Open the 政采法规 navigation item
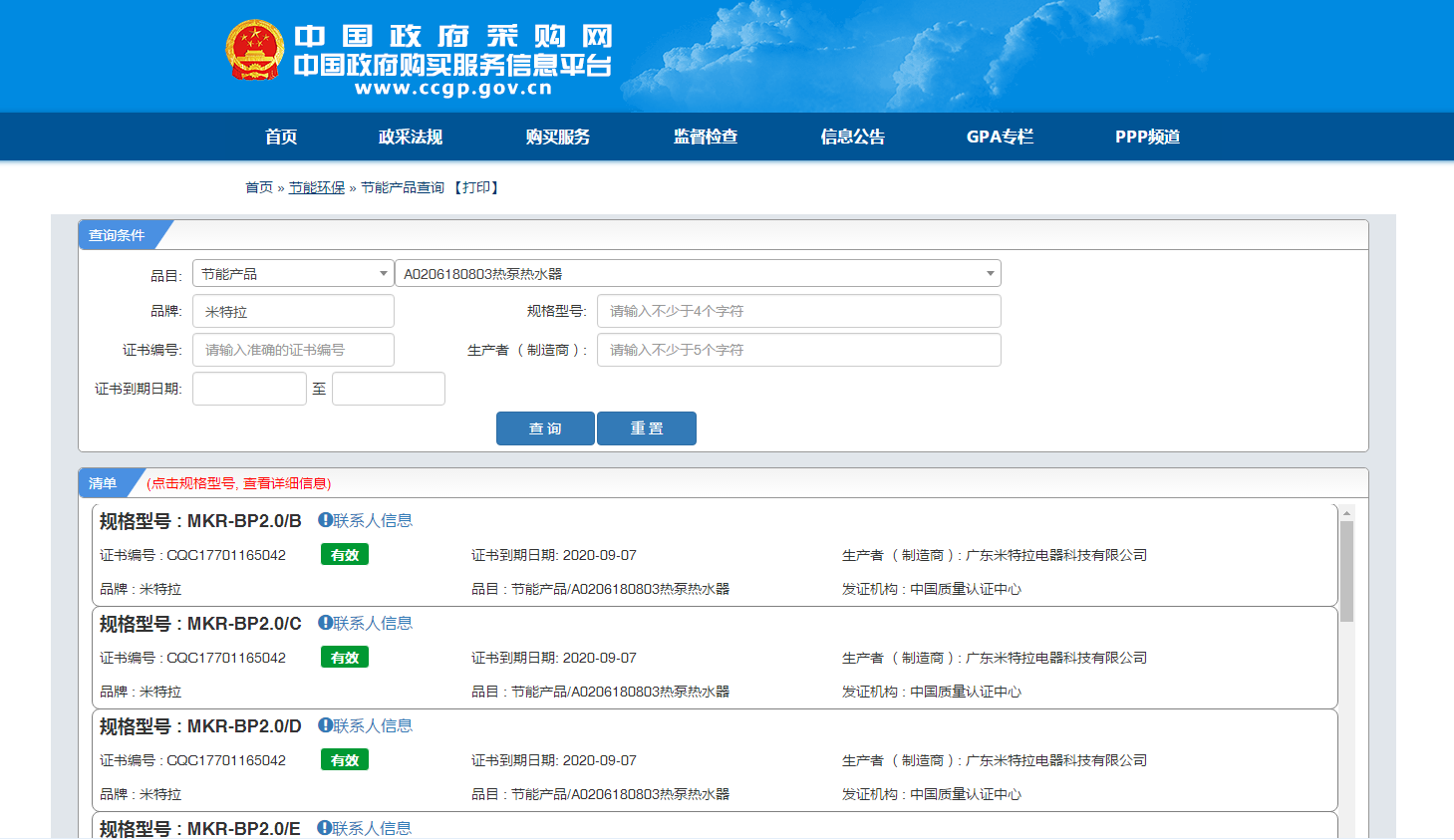 coord(411,137)
